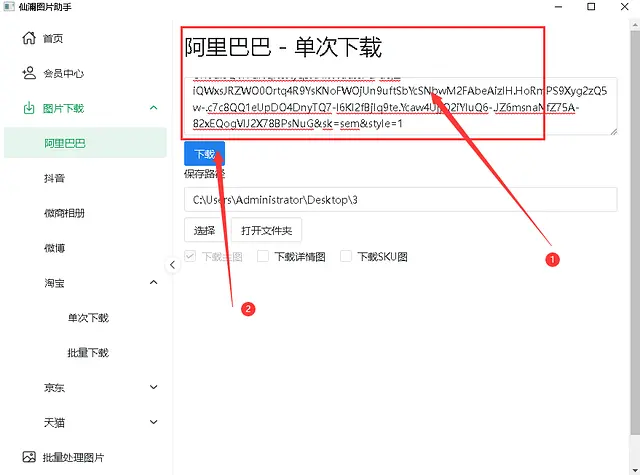Select 抖音 in the sidebar
Screen dimensions: 640x475
click(54, 178)
